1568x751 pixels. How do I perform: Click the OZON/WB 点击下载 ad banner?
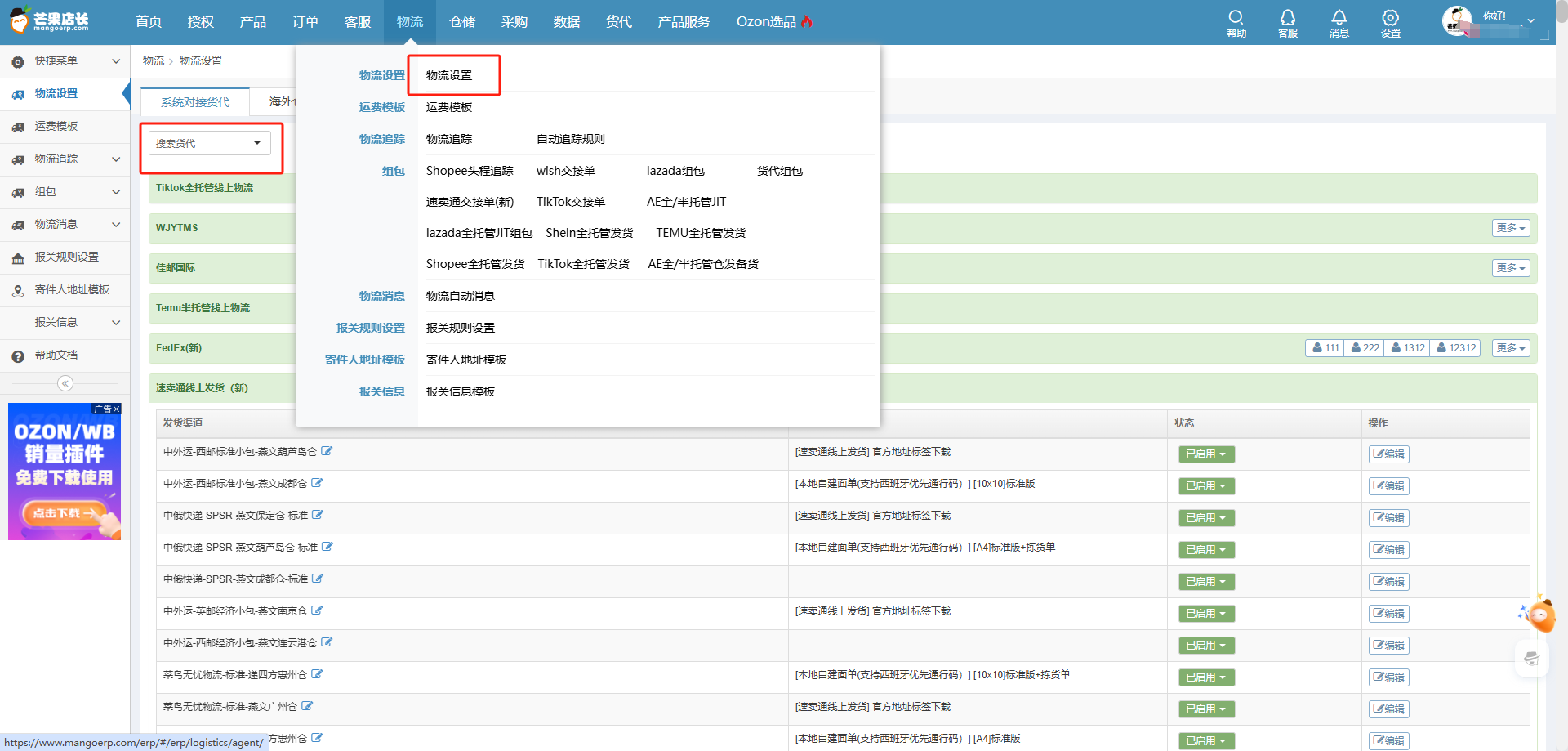pos(65,472)
